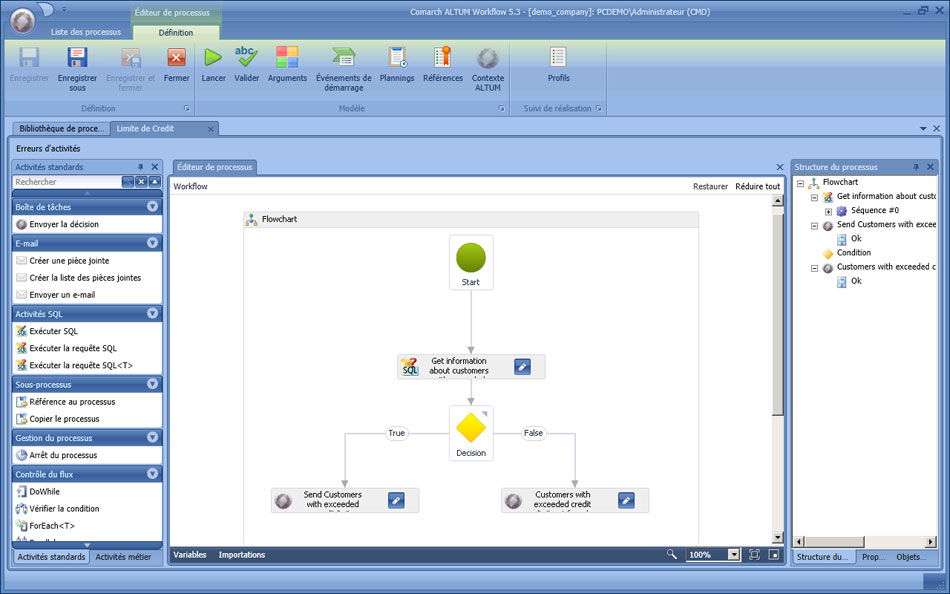Collapse the Activités SQL group
950x594 pixels.
(152, 313)
